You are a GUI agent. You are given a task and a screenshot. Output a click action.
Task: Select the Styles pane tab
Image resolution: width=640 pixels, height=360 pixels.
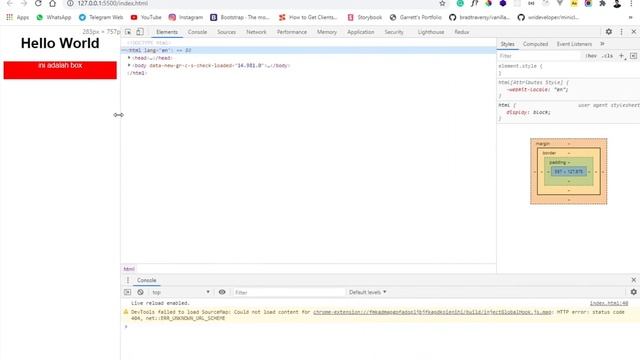[x=507, y=44]
